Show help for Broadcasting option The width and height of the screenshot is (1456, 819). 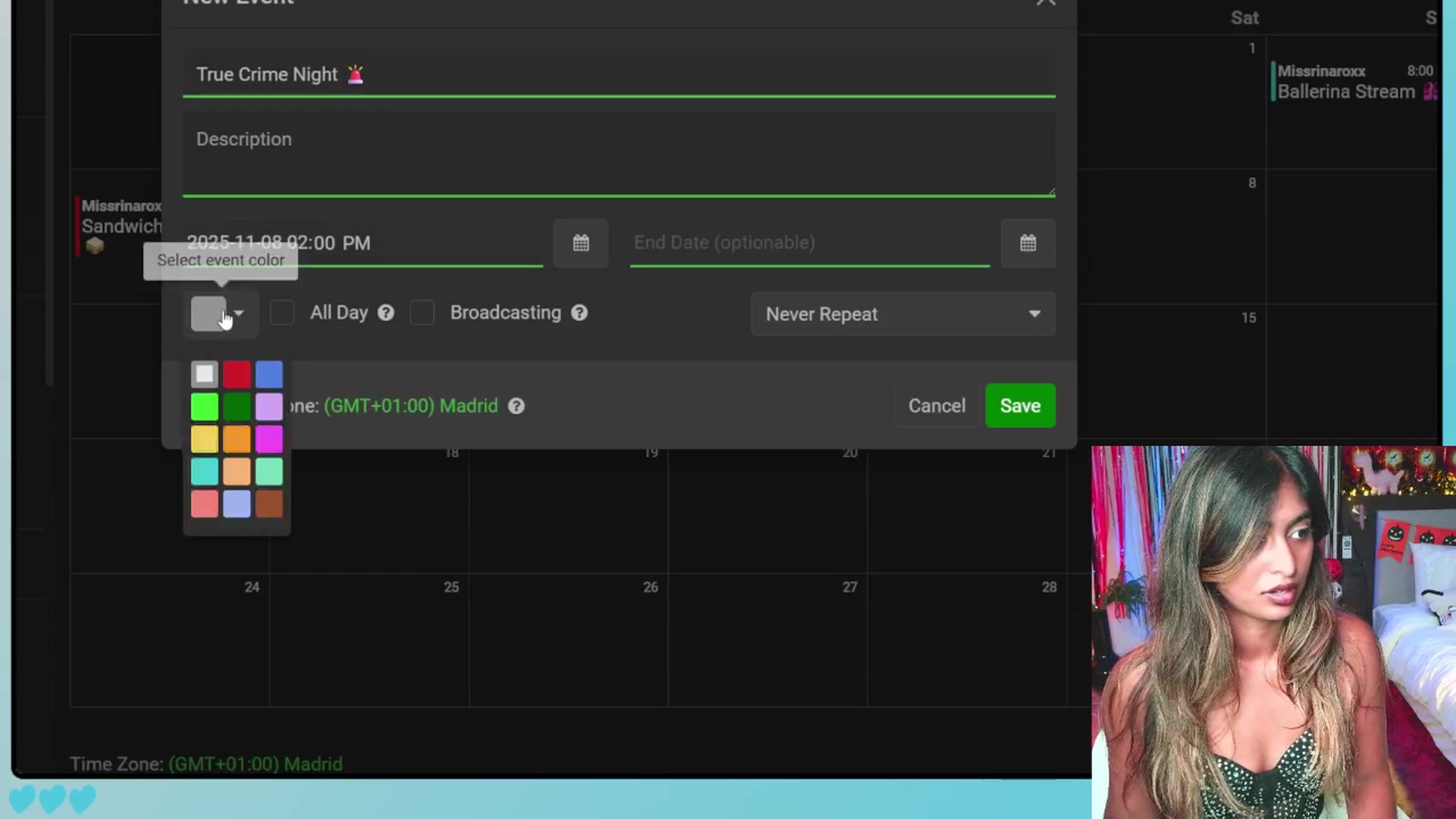(x=579, y=313)
